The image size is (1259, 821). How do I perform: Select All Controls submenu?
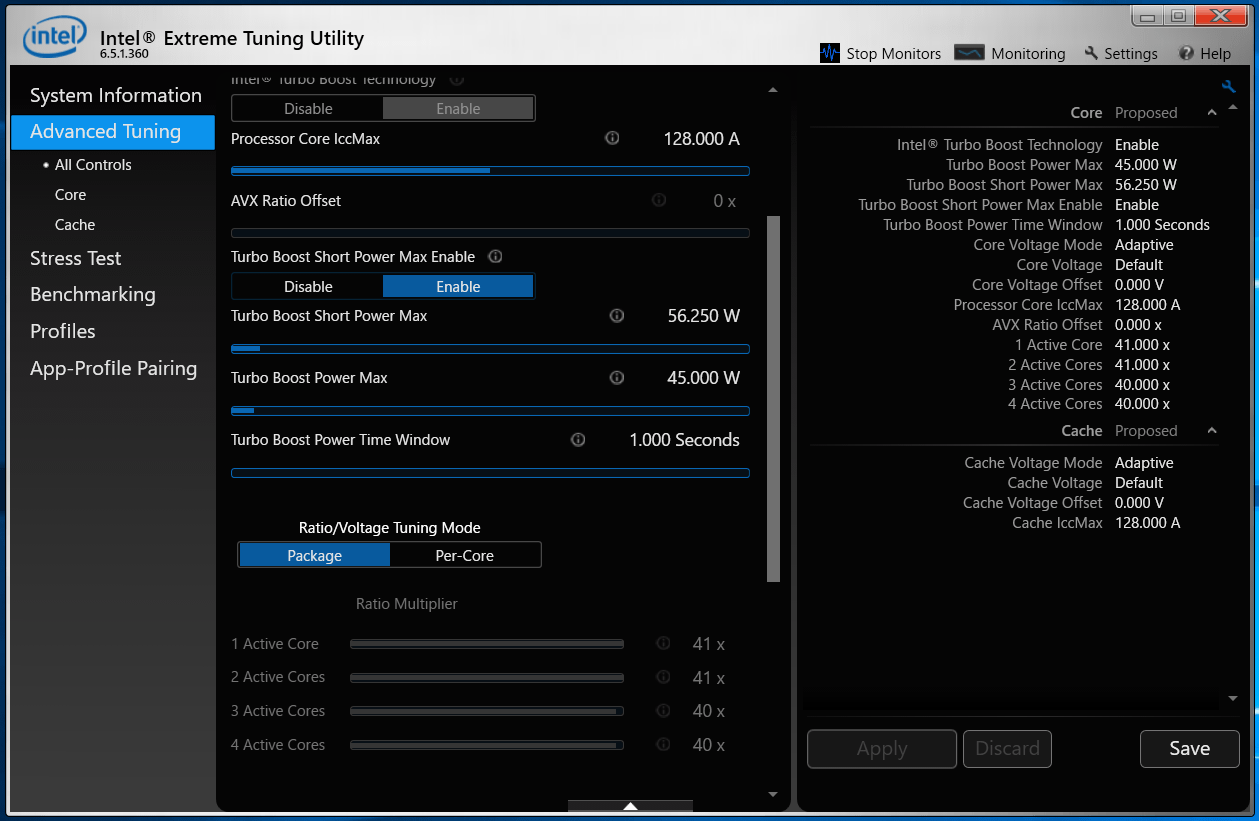pyautogui.click(x=93, y=165)
